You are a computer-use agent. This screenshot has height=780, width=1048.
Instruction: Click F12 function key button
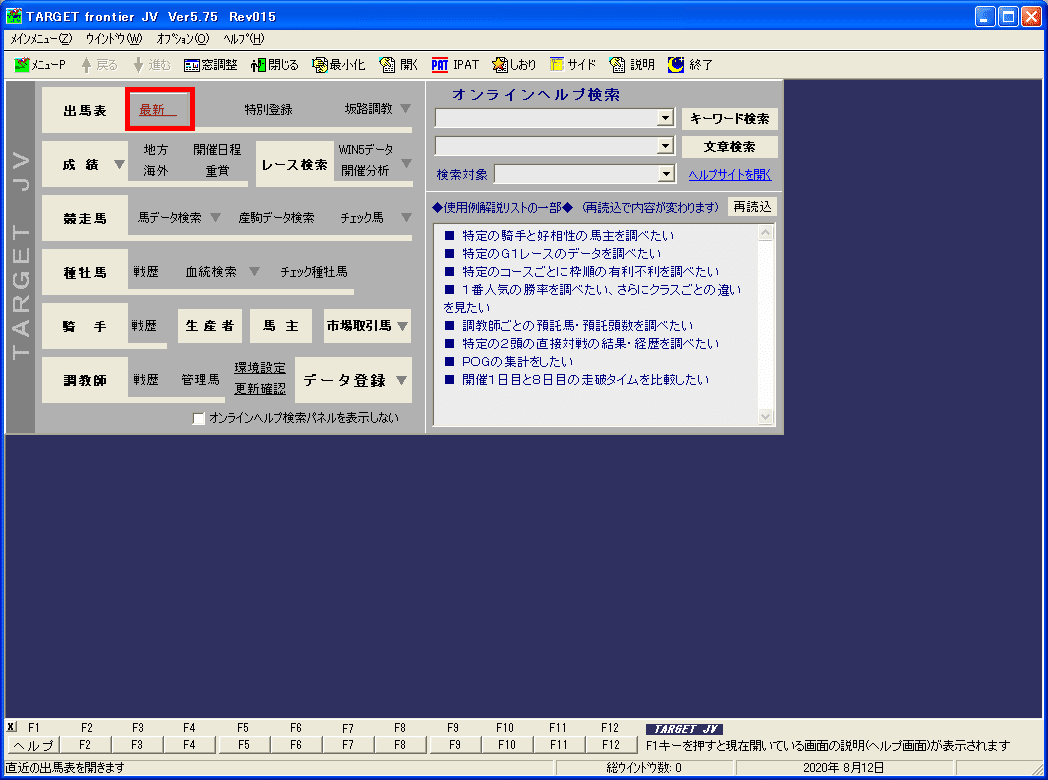[x=611, y=745]
